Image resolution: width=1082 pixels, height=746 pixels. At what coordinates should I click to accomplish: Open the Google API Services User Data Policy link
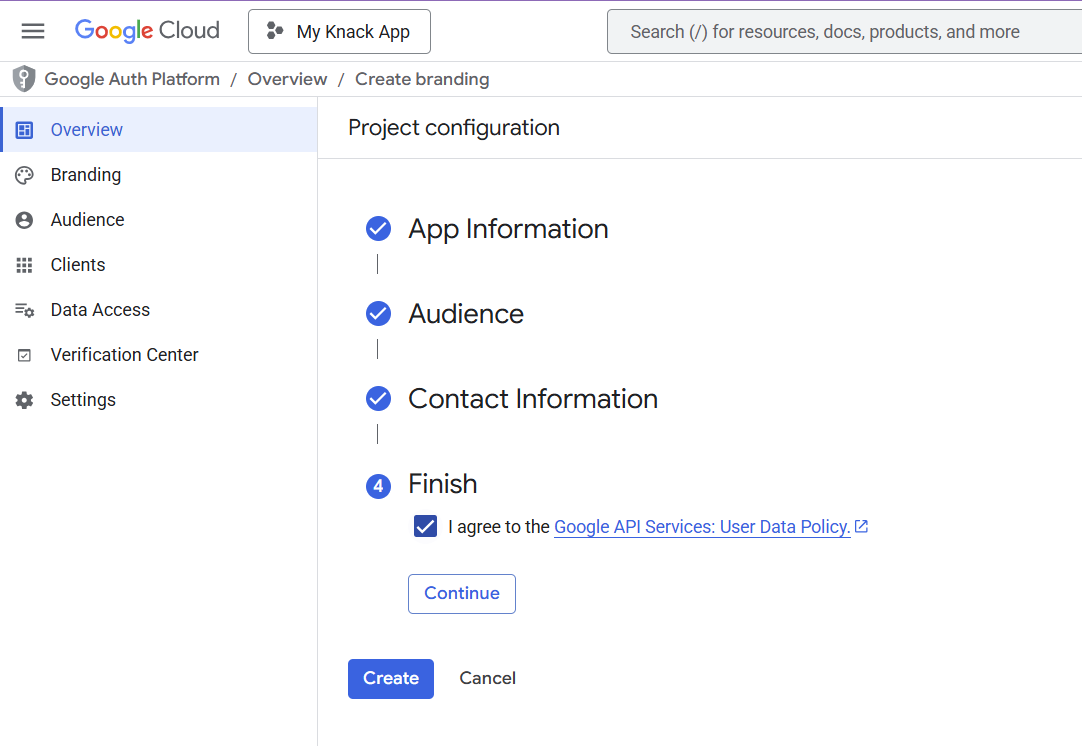point(702,527)
